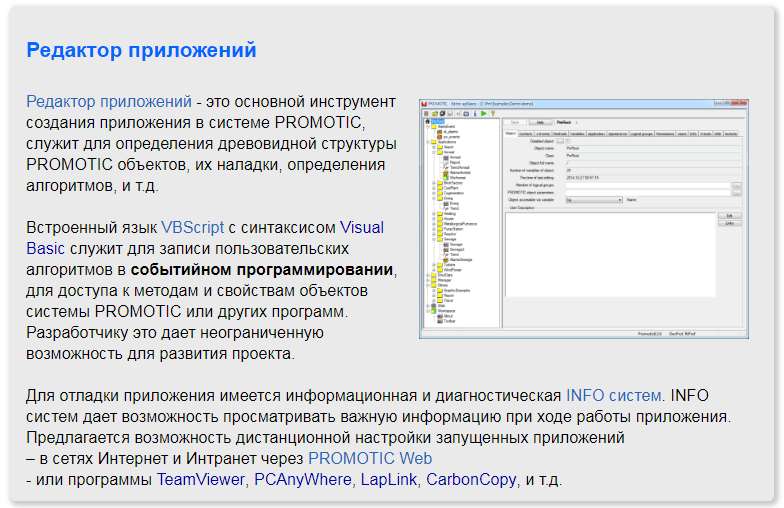The image size is (784, 508).
Task: Go to the INFO систем link
Action: 613,396
